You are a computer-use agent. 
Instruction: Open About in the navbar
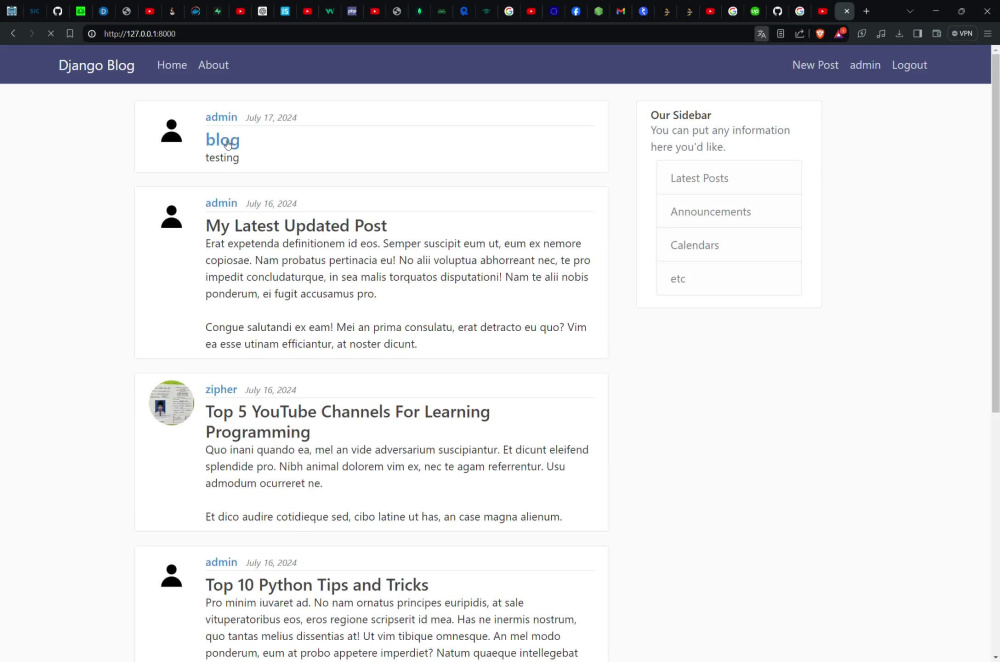point(213,65)
